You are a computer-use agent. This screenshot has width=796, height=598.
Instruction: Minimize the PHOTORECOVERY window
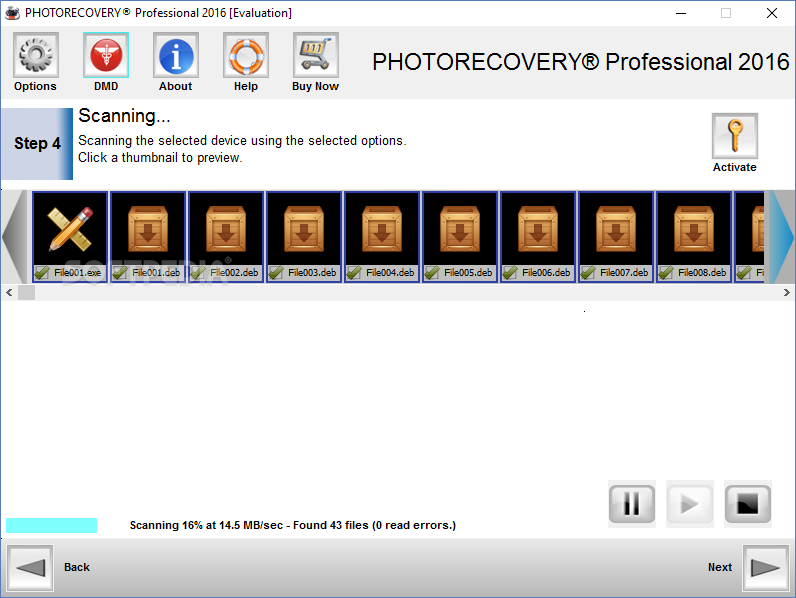pos(681,13)
